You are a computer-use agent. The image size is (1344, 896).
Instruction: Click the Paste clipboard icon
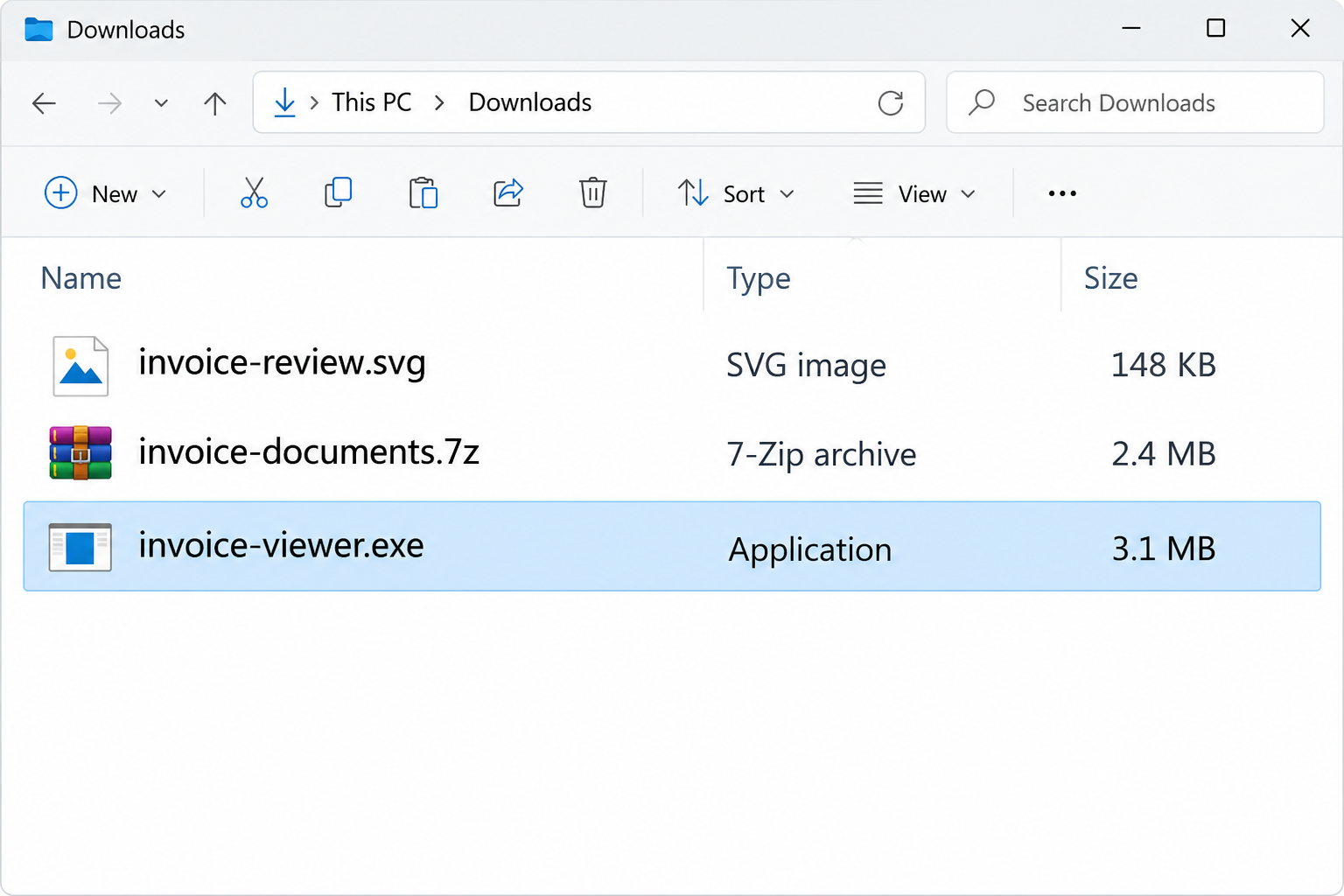pyautogui.click(x=423, y=192)
